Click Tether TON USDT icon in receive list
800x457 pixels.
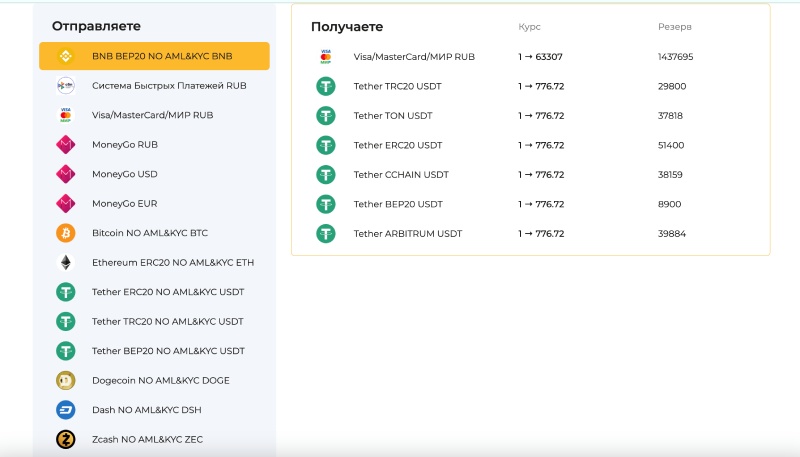pos(325,116)
